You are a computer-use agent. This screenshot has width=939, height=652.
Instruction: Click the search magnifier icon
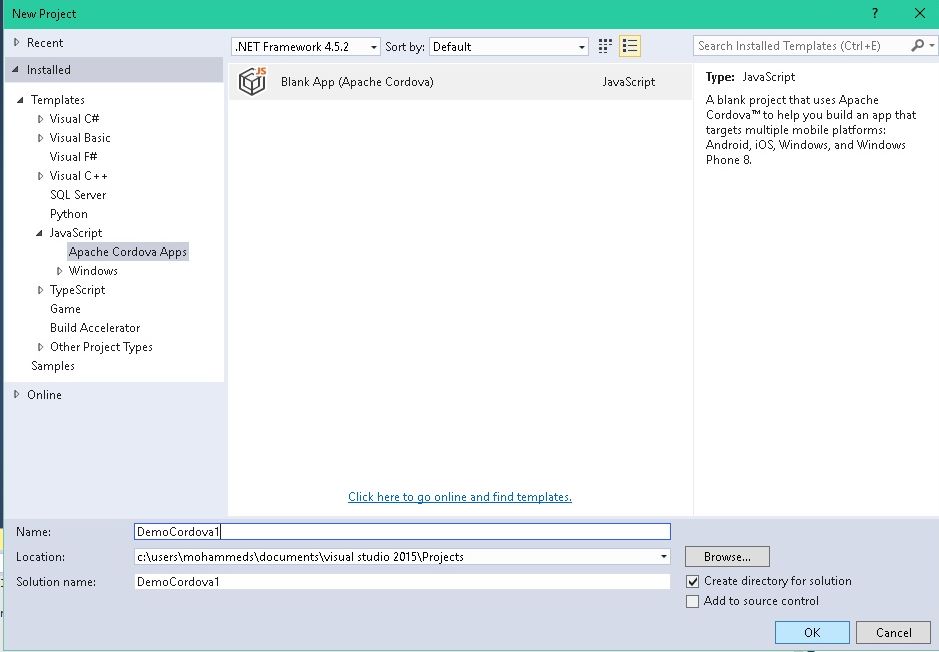[917, 46]
